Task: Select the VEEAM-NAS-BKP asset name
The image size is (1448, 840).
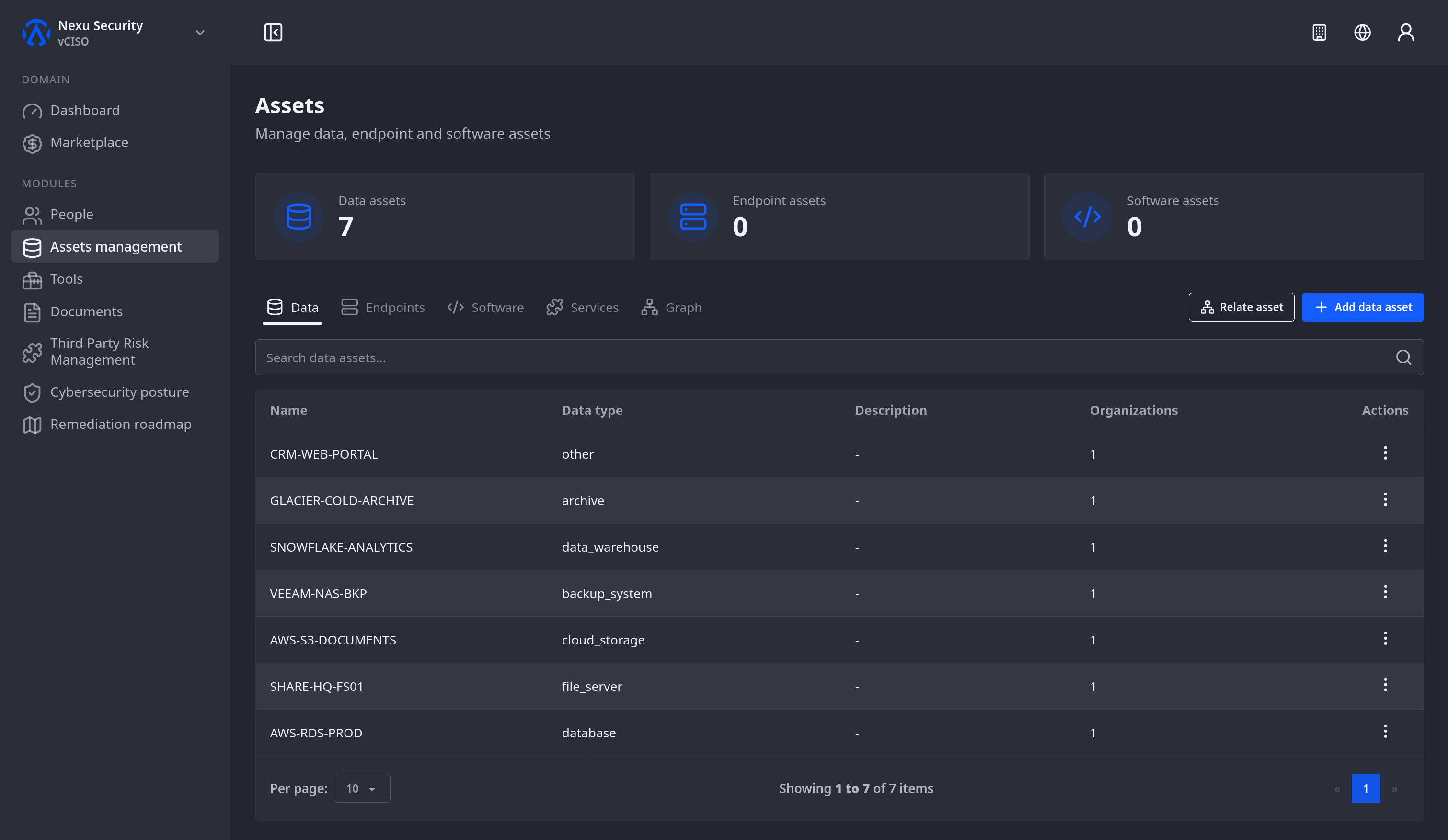Action: pos(318,594)
